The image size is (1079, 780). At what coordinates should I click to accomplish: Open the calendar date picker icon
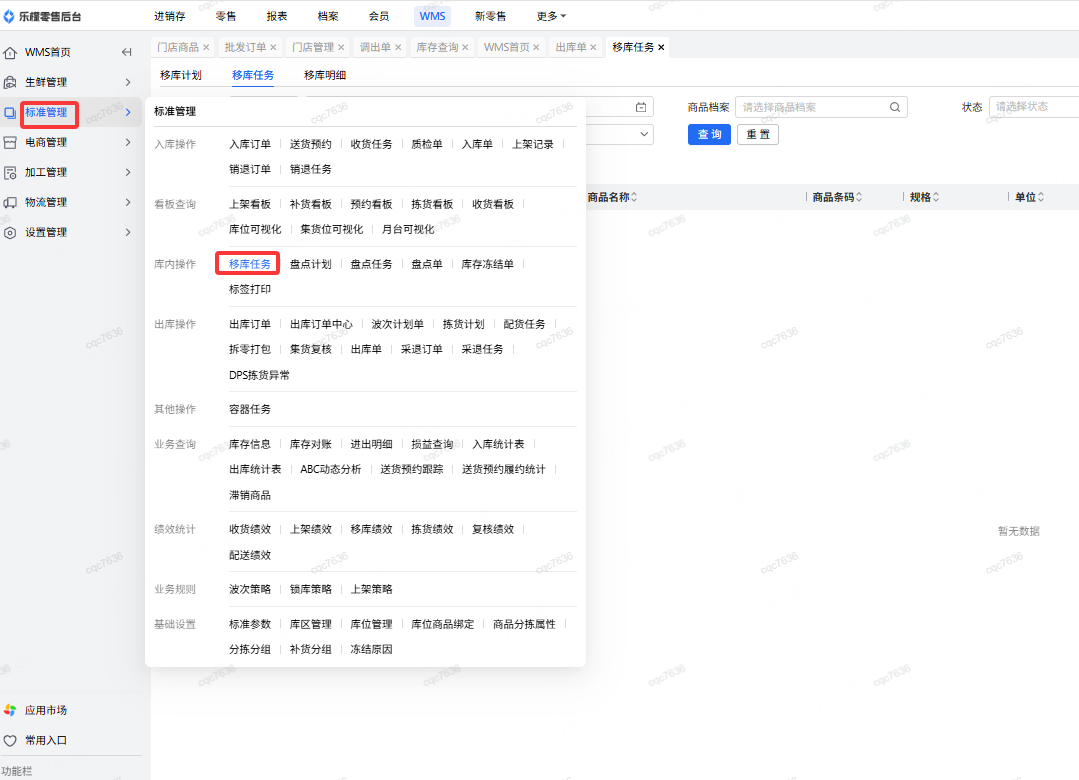click(641, 107)
